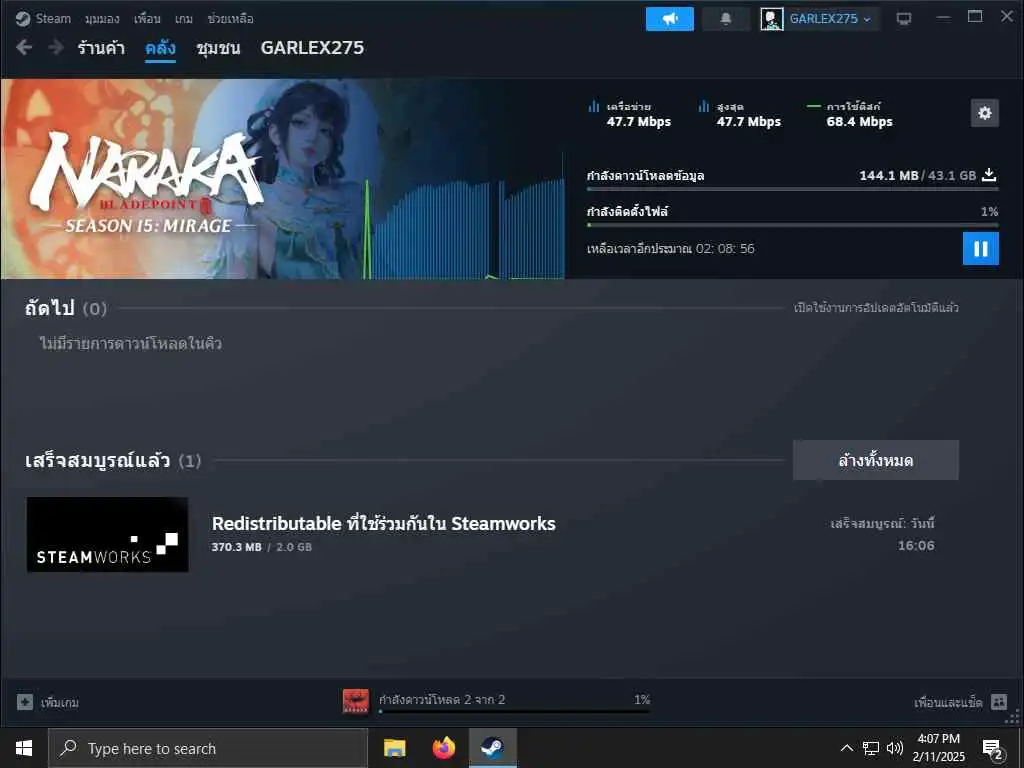Click the Naraka Bladepoint banner image

point(282,179)
